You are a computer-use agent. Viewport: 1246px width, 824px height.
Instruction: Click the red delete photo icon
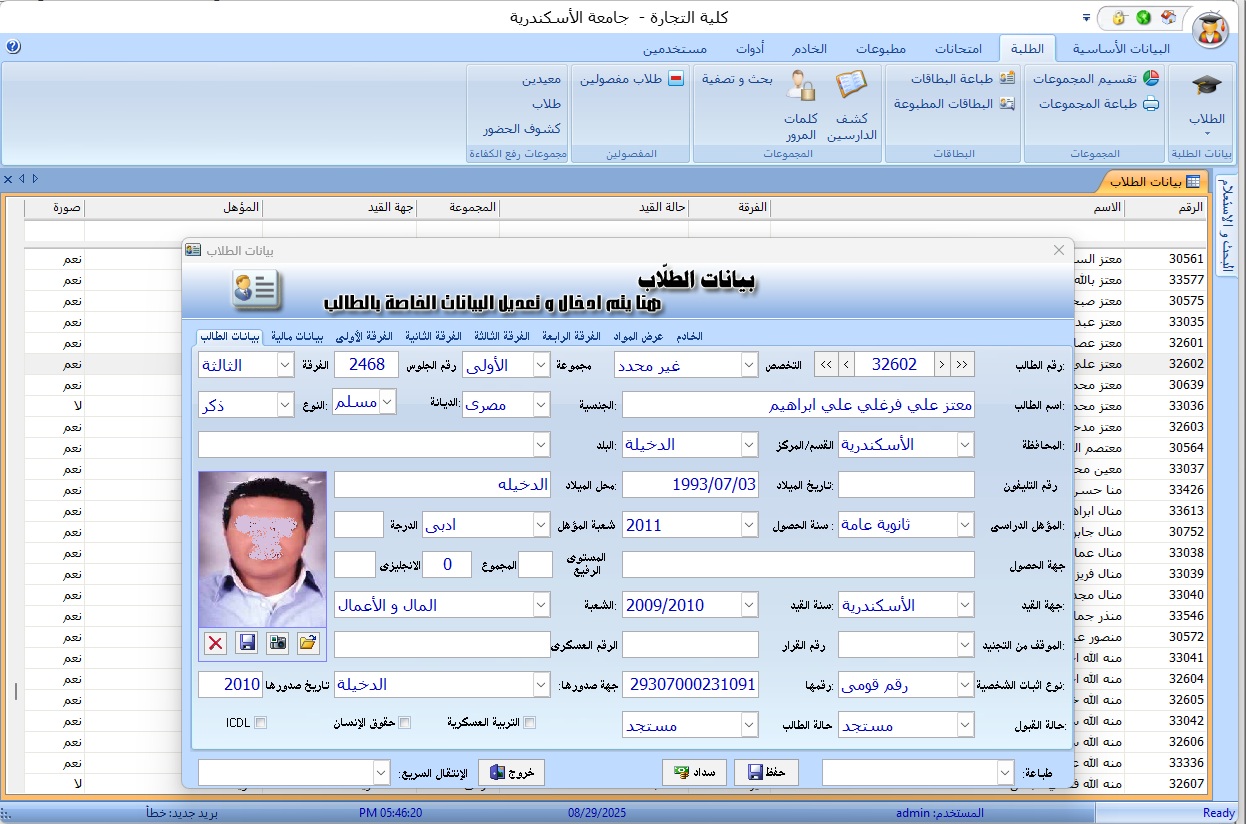tap(215, 643)
